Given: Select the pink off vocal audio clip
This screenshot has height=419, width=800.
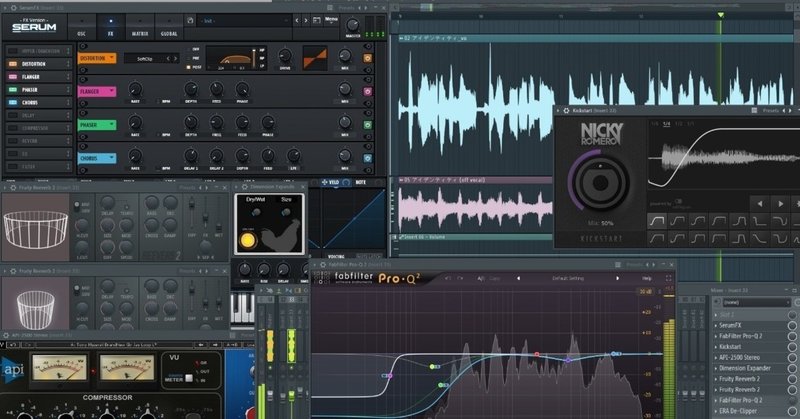Looking at the screenshot, I should tap(475, 209).
